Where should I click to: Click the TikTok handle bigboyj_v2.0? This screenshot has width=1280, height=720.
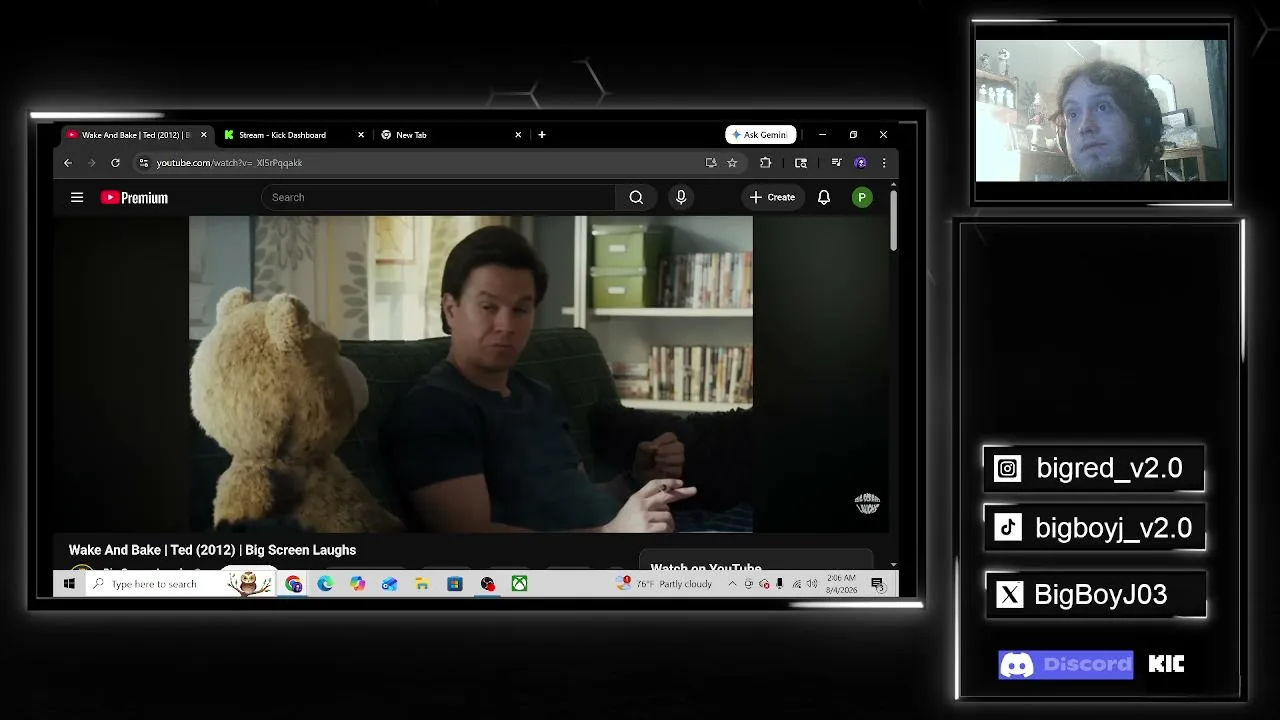[x=1113, y=528]
